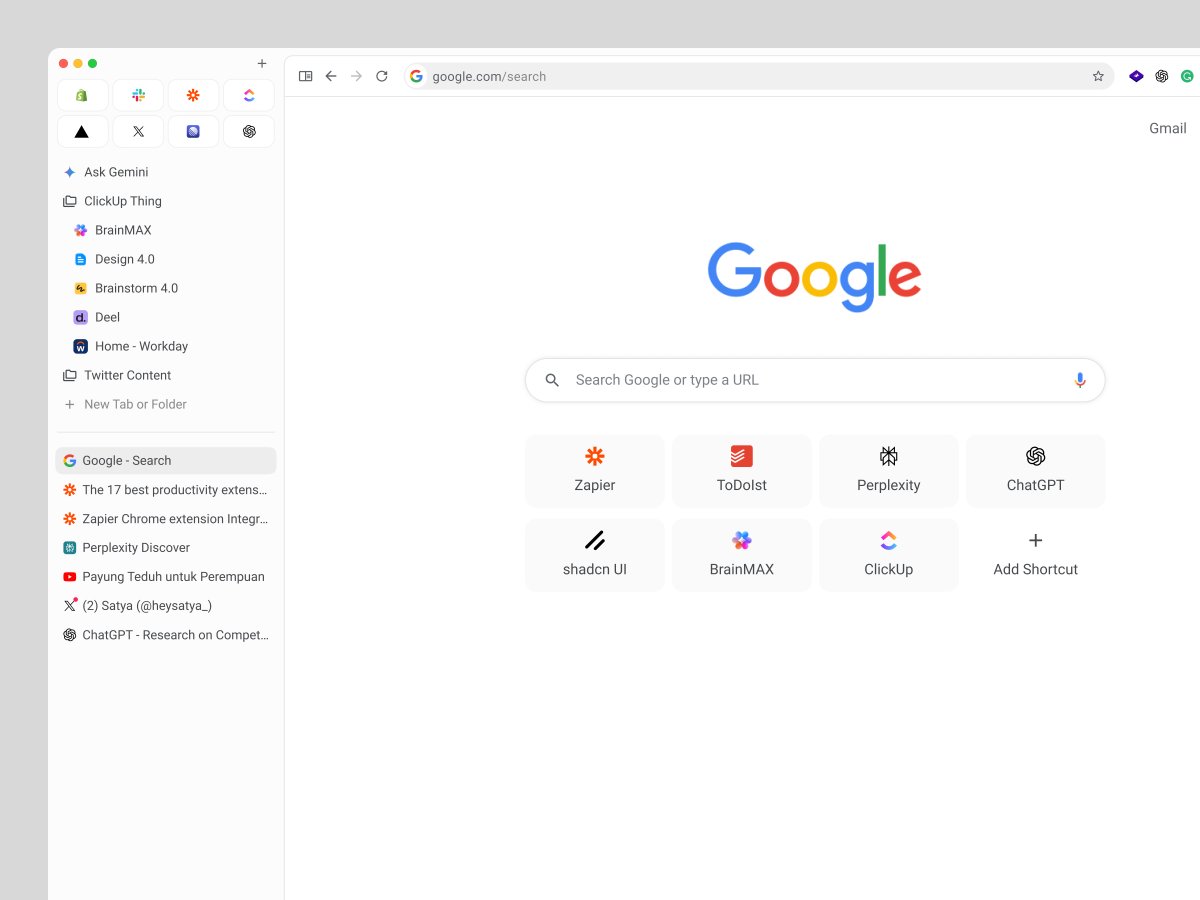The height and width of the screenshot is (900, 1200).
Task: Open the shadcn UI shortcut tile
Action: (x=595, y=555)
